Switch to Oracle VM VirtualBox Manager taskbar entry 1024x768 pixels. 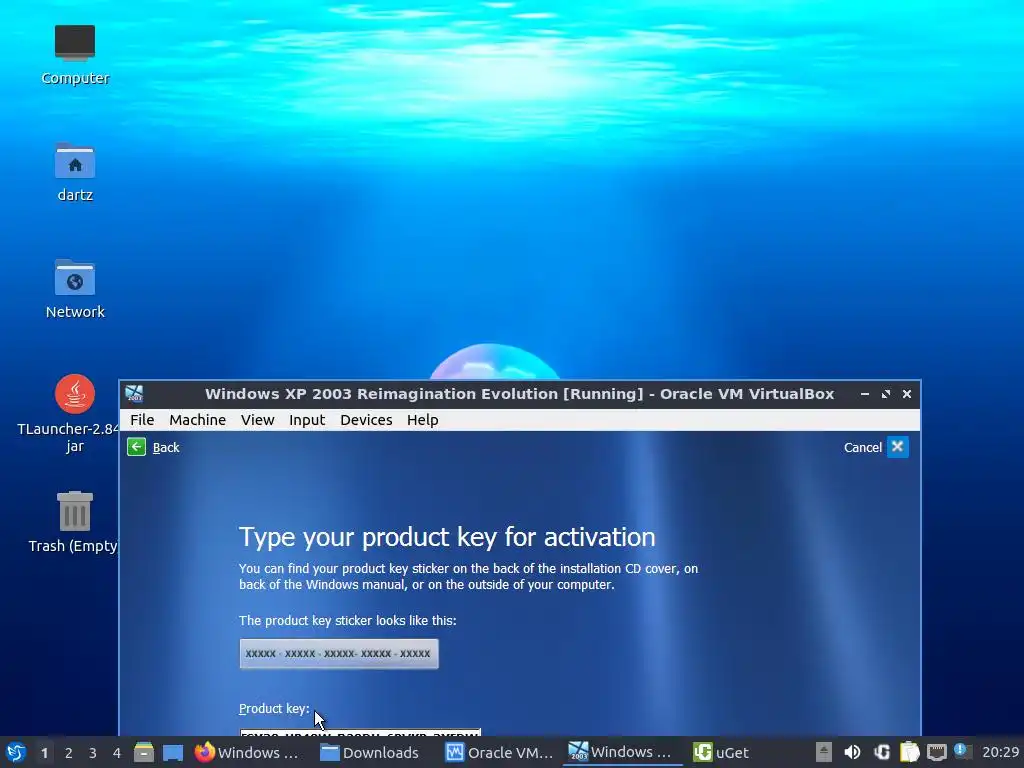(x=500, y=752)
